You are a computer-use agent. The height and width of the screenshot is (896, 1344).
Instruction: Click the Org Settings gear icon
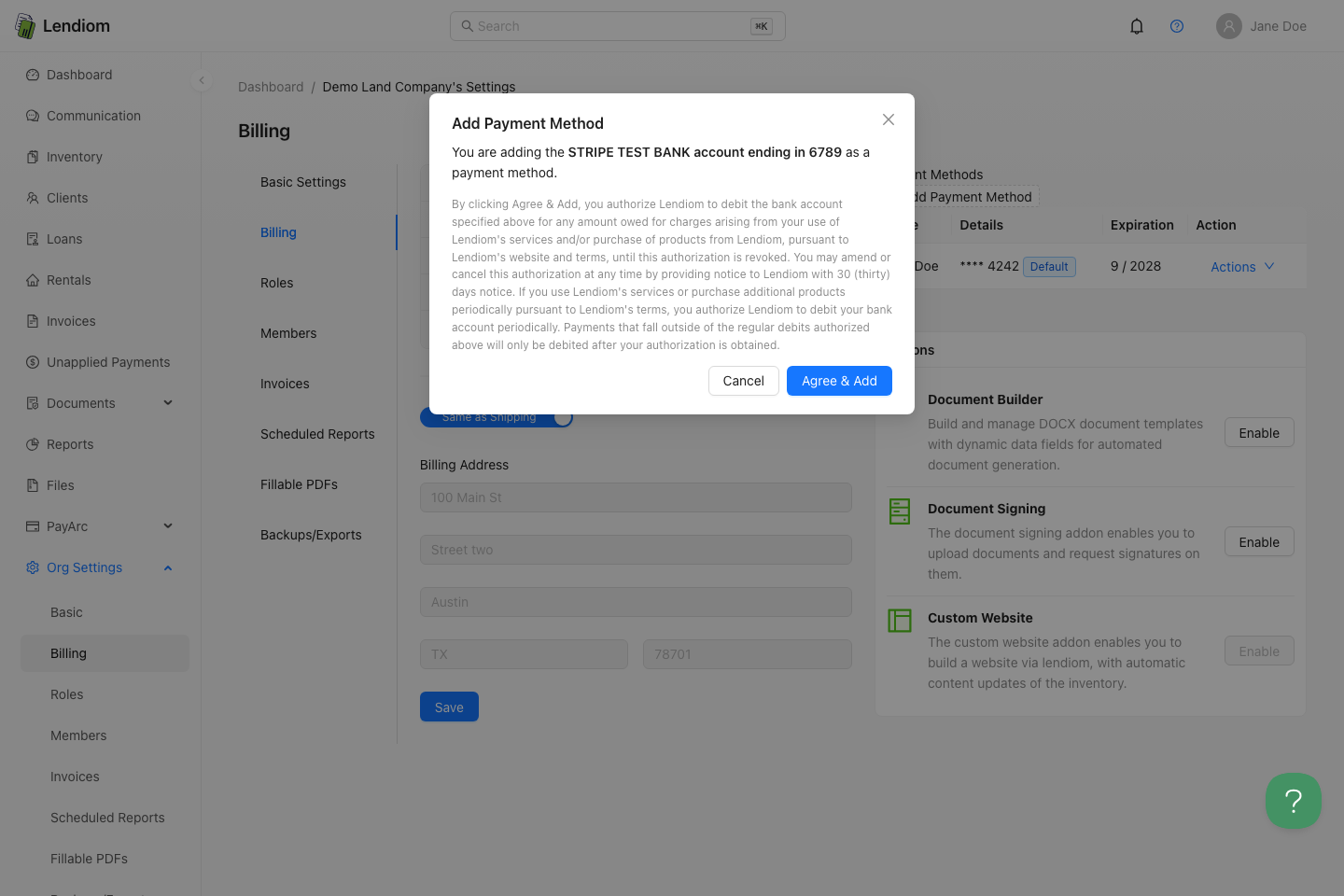point(33,567)
